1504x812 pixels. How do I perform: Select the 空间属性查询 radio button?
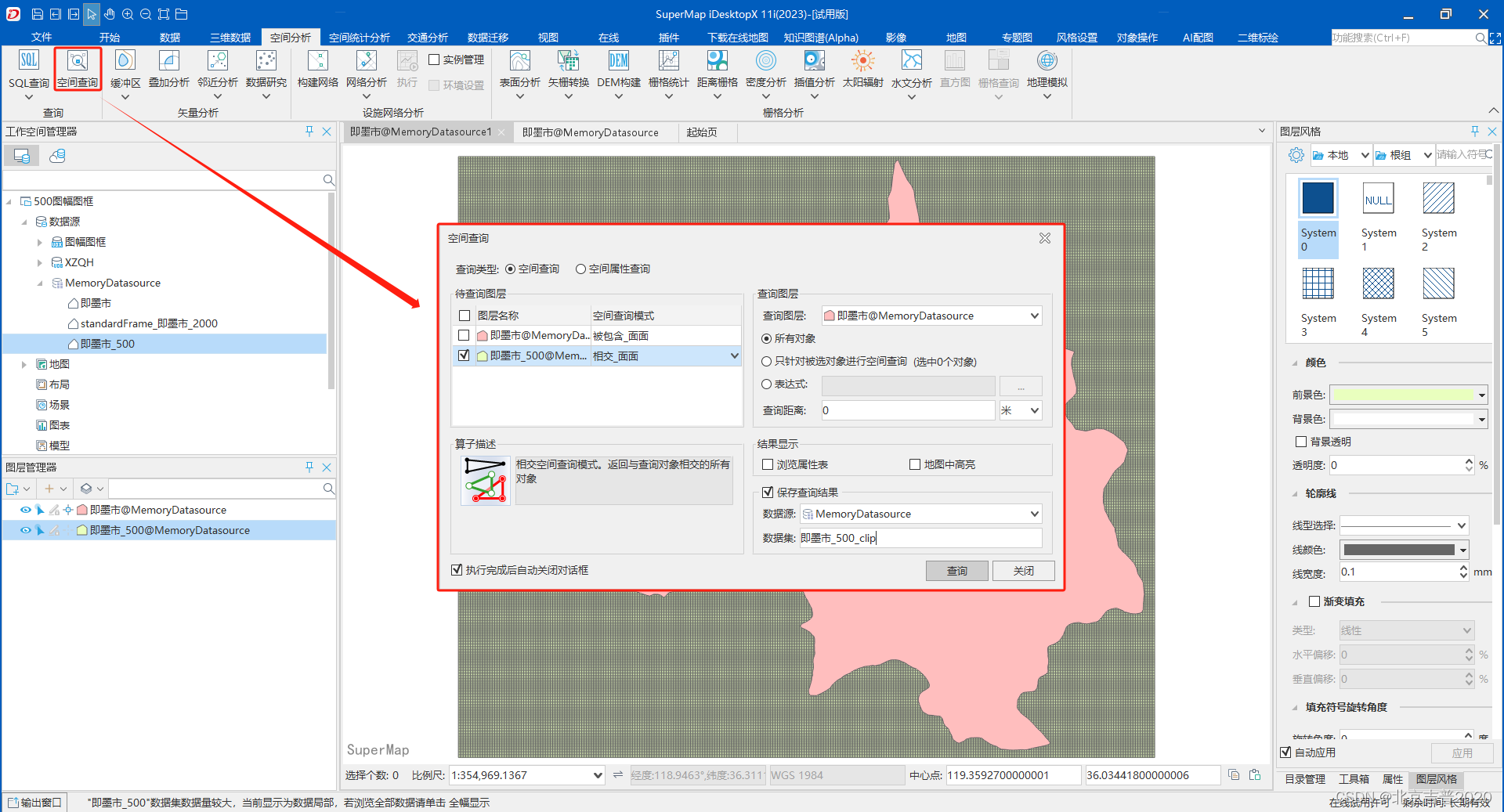580,269
